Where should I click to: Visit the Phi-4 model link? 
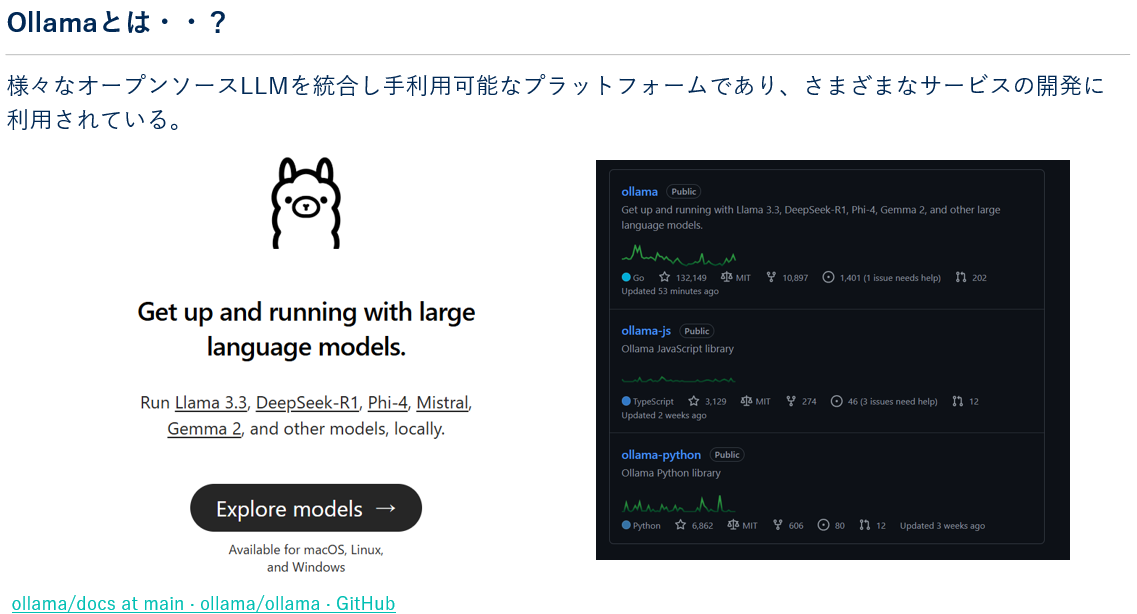pos(387,402)
